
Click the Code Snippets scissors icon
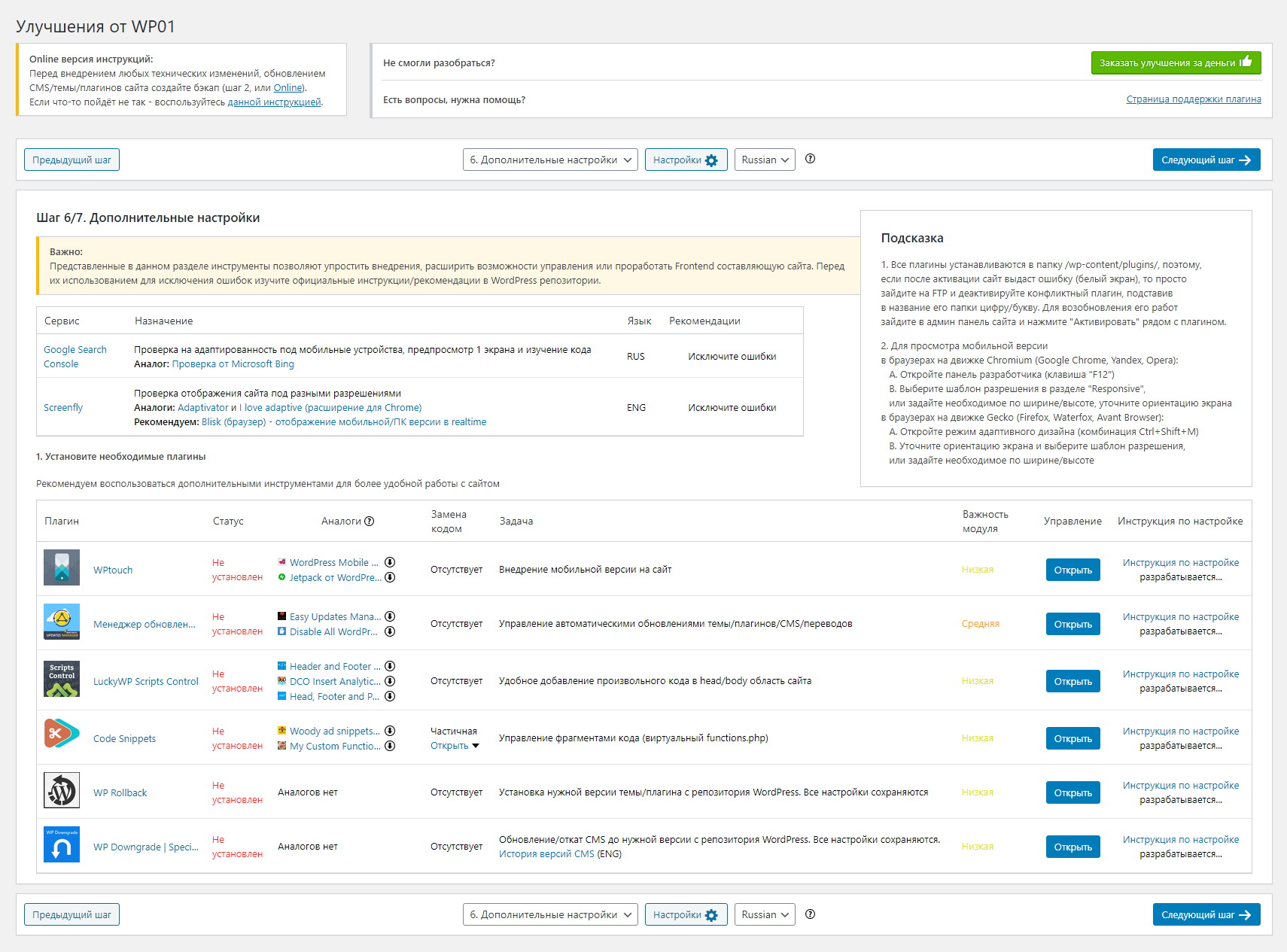pyautogui.click(x=62, y=733)
